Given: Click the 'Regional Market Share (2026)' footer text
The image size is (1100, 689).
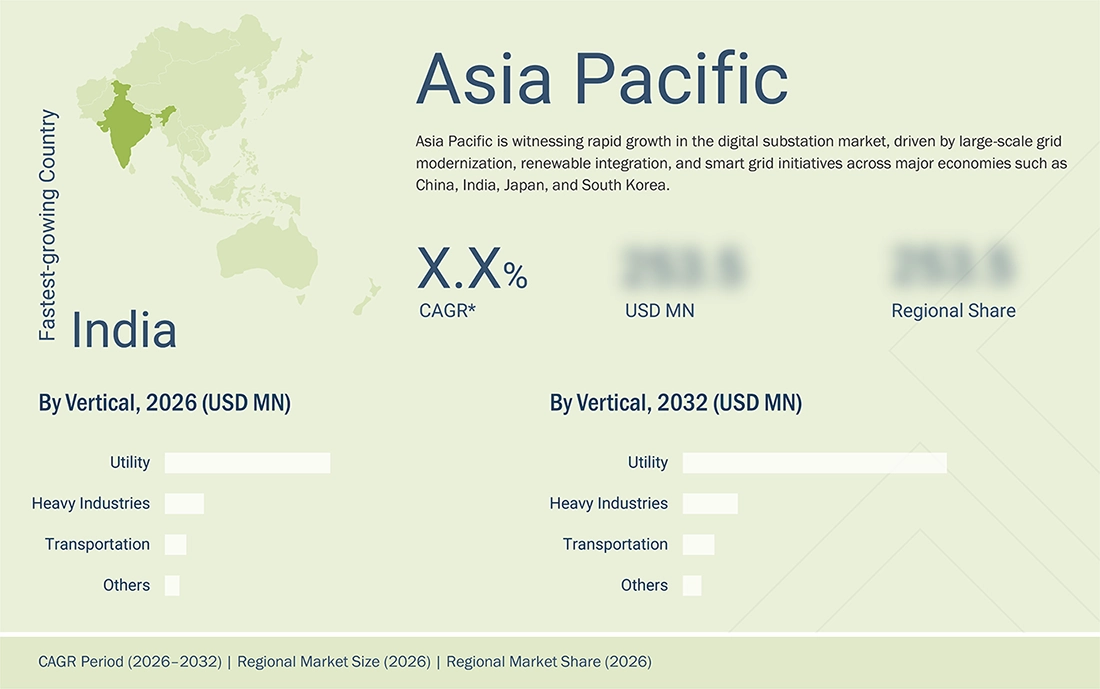Looking at the screenshot, I should click(x=549, y=662).
